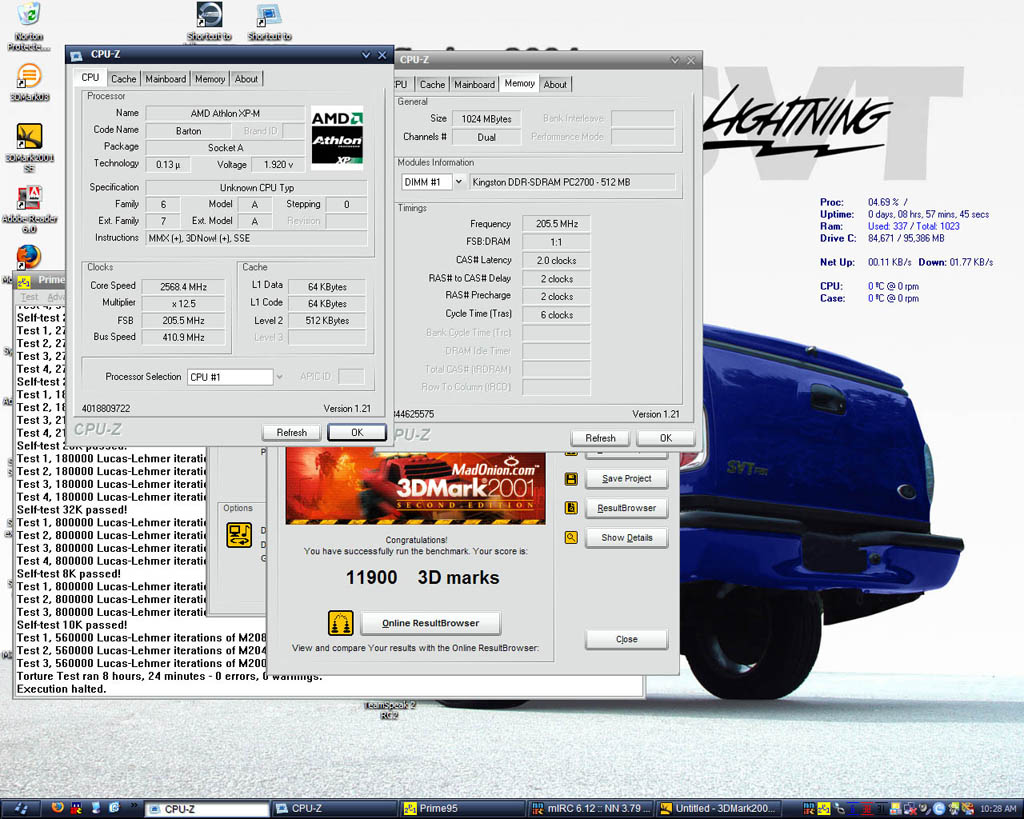Image resolution: width=1024 pixels, height=819 pixels.
Task: Click the mIRC icon in the system tray
Action: point(808,809)
